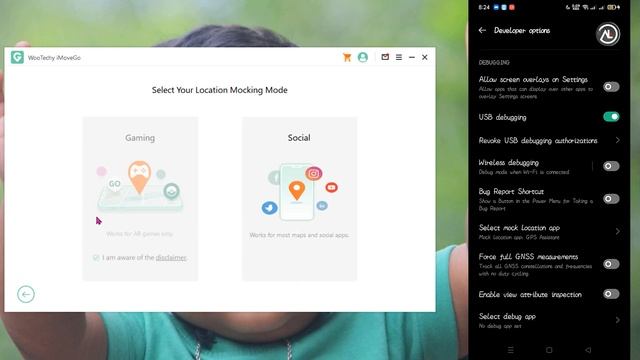Open the hamburger menu in iMoveGo
Screen dimensions: 640x360
point(399,58)
